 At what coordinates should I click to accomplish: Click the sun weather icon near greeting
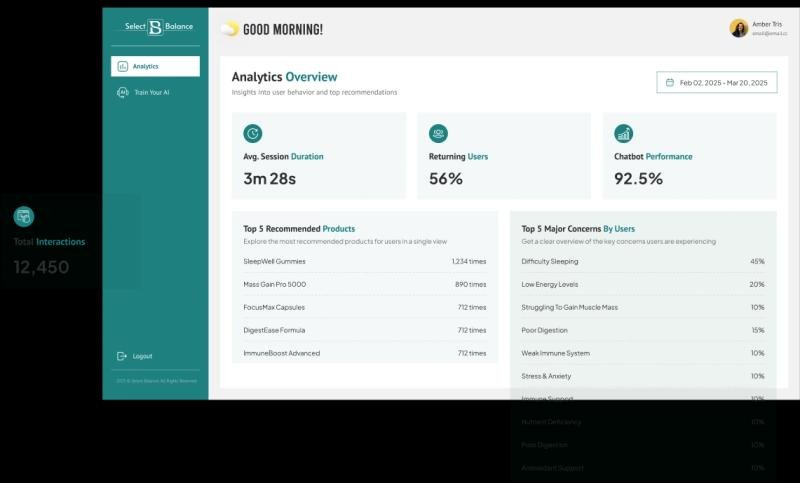[x=229, y=29]
